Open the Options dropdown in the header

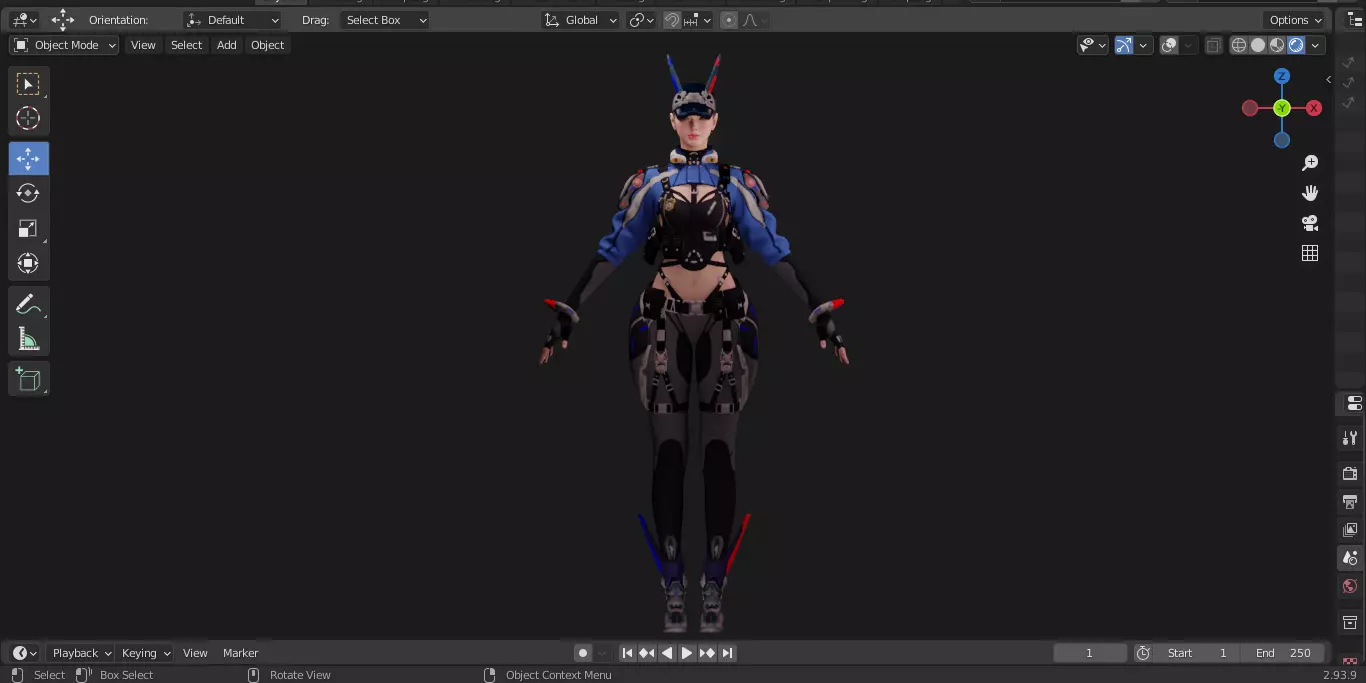click(x=1295, y=20)
